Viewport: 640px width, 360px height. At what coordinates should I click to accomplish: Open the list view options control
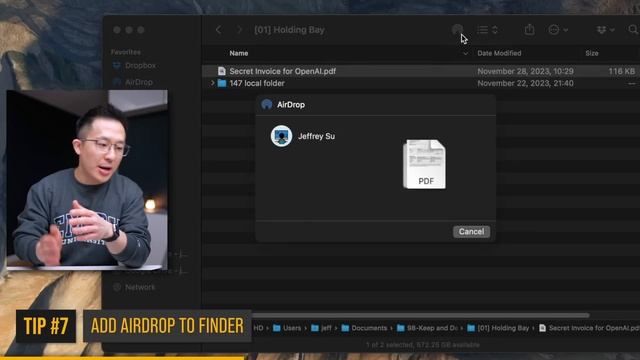click(487, 30)
